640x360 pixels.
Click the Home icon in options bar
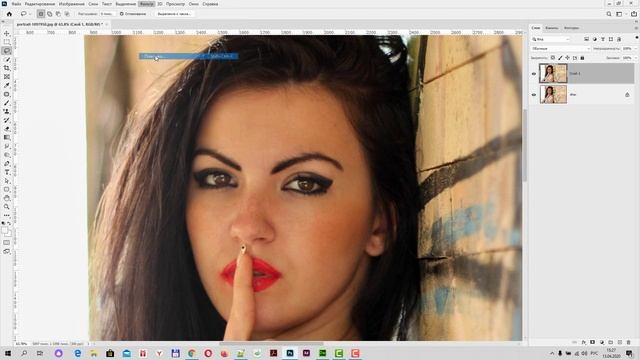point(9,14)
